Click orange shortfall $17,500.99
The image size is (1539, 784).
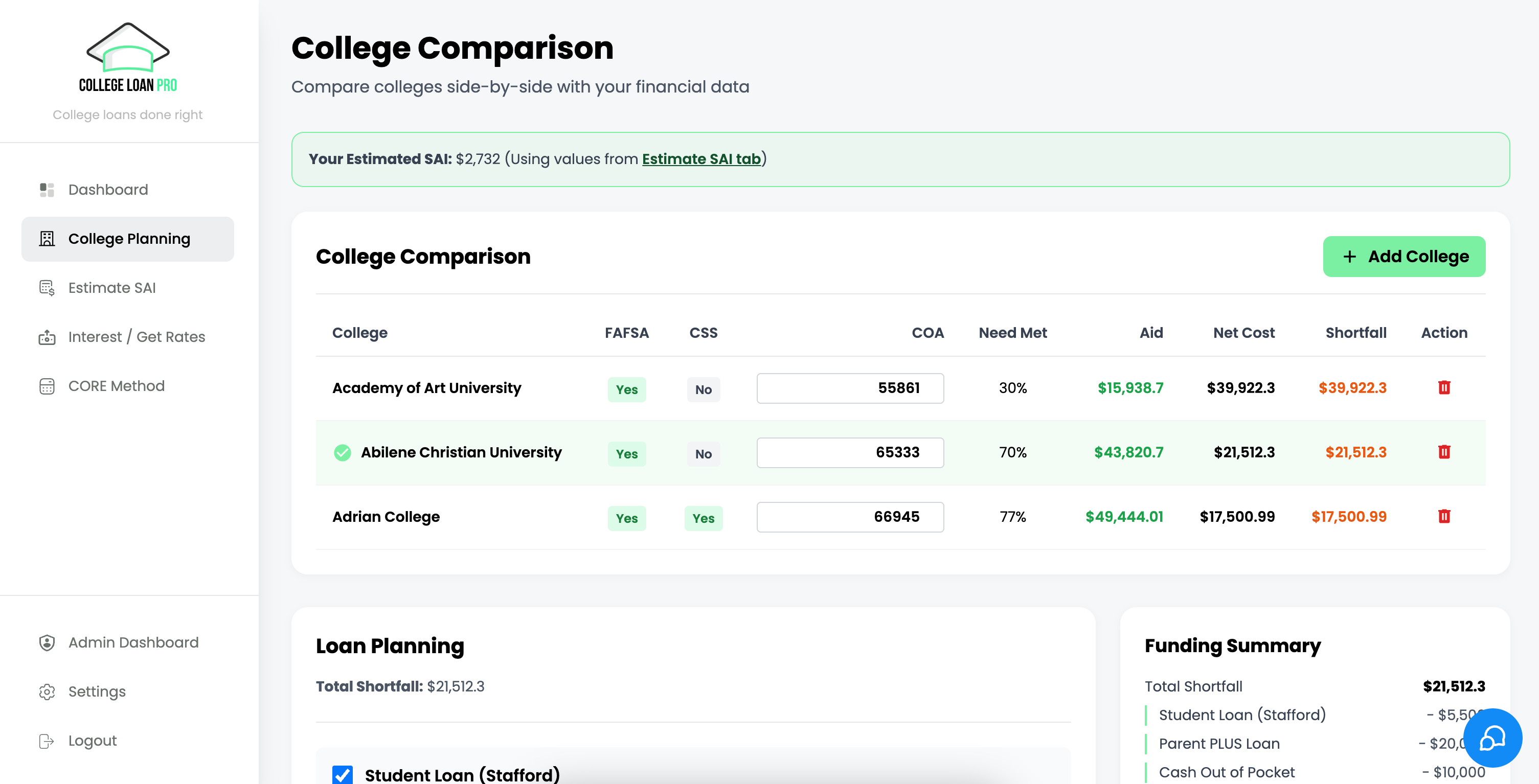(x=1349, y=517)
